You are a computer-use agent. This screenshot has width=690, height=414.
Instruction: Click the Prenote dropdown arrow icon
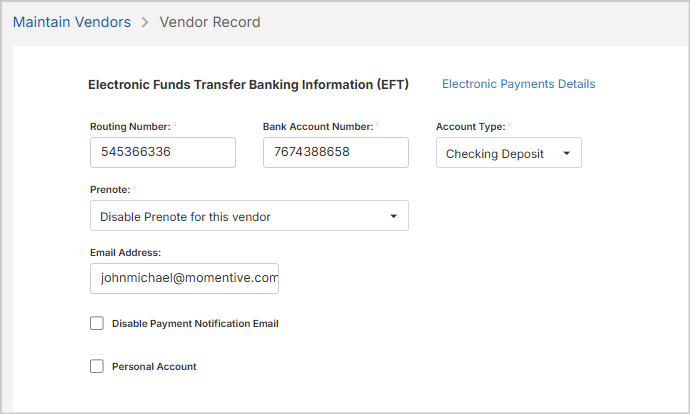pyautogui.click(x=393, y=216)
